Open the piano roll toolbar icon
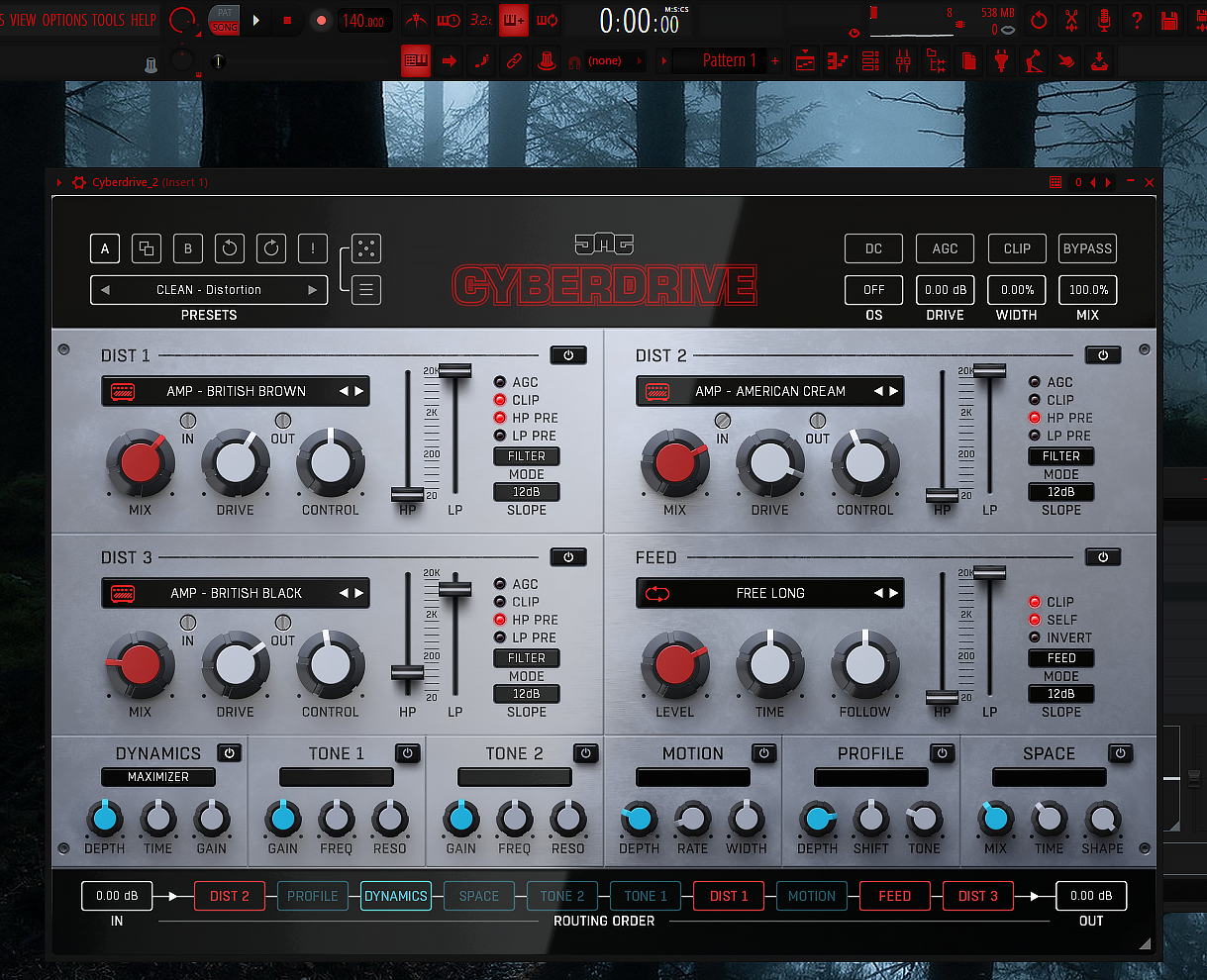1207x980 pixels. (838, 61)
